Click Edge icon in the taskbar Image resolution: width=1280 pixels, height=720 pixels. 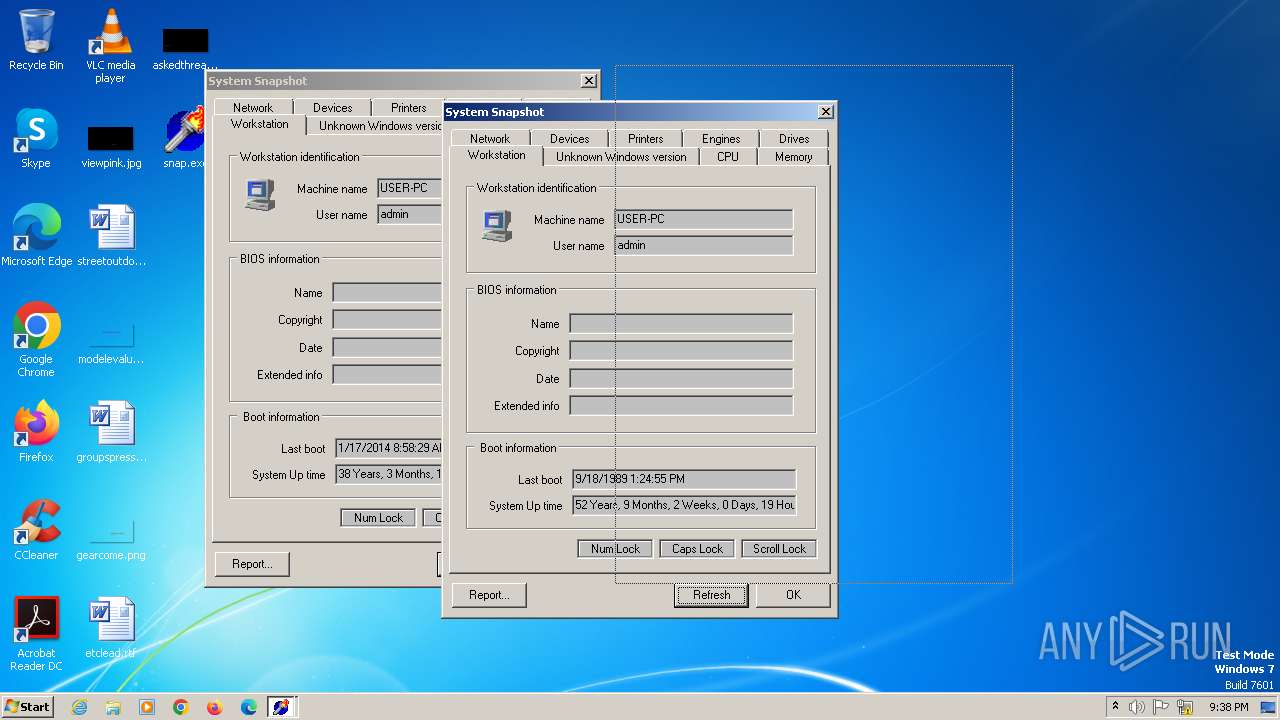pos(249,707)
